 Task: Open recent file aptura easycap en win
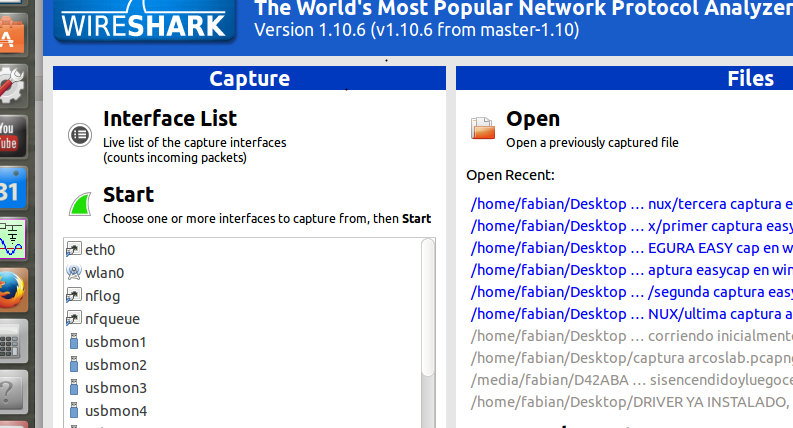[x=632, y=270]
